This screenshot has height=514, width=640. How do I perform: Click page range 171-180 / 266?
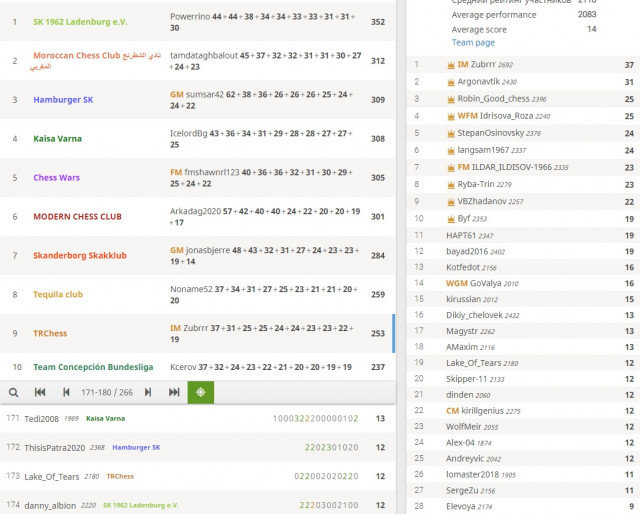107,392
